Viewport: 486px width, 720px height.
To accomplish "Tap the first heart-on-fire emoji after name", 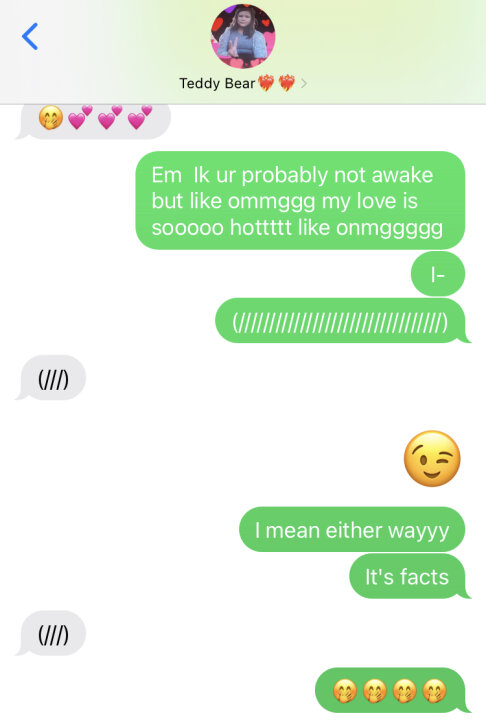I will [266, 83].
